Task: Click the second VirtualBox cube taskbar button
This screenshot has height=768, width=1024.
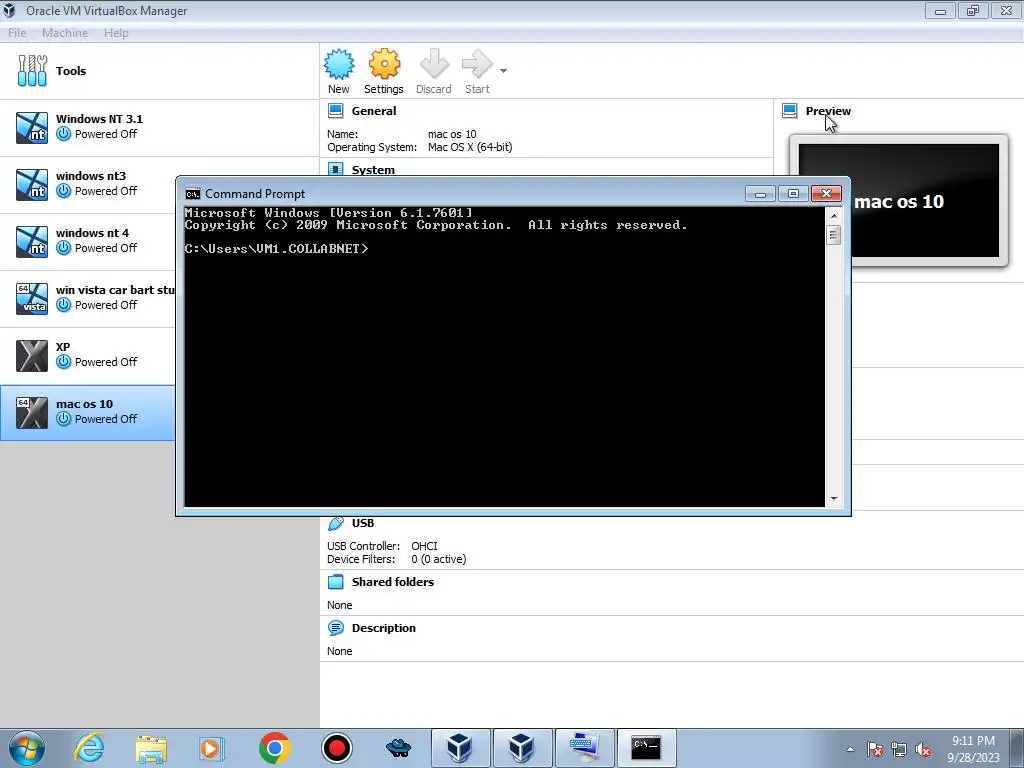Action: click(x=522, y=748)
